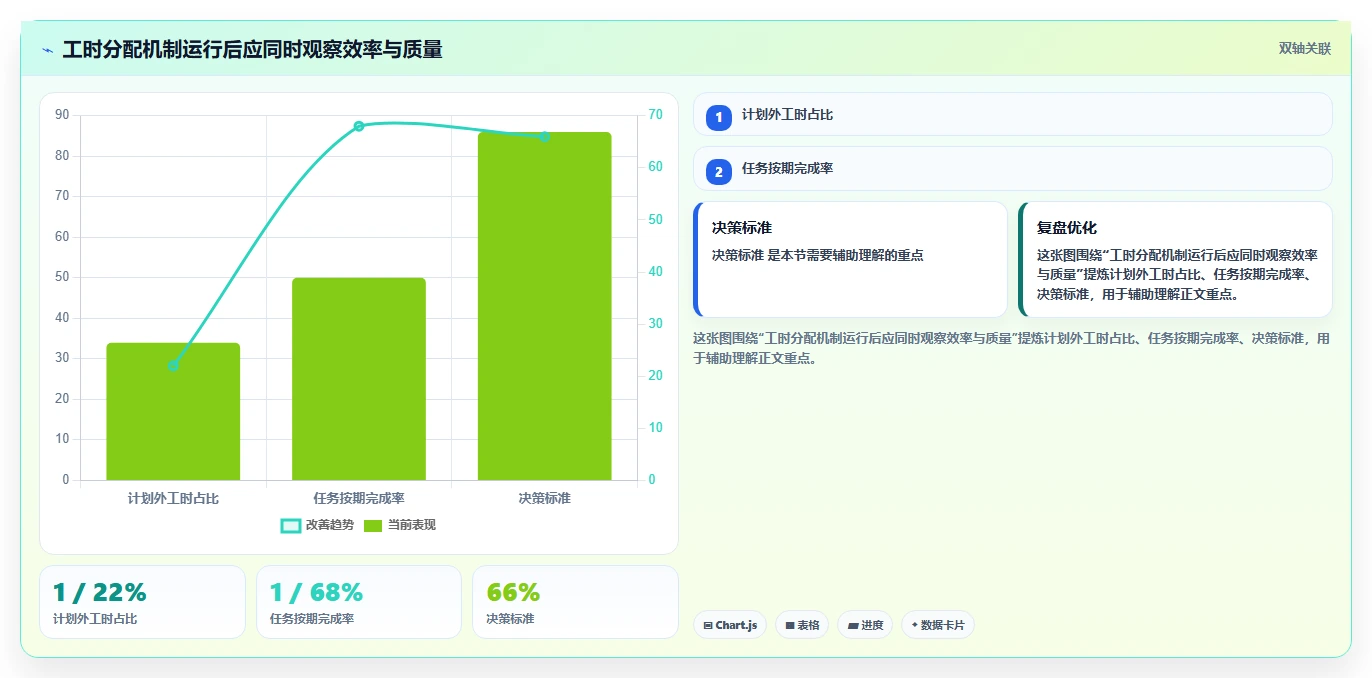The width and height of the screenshot is (1372, 678).
Task: Select the 66% stat card
Action: (x=575, y=602)
